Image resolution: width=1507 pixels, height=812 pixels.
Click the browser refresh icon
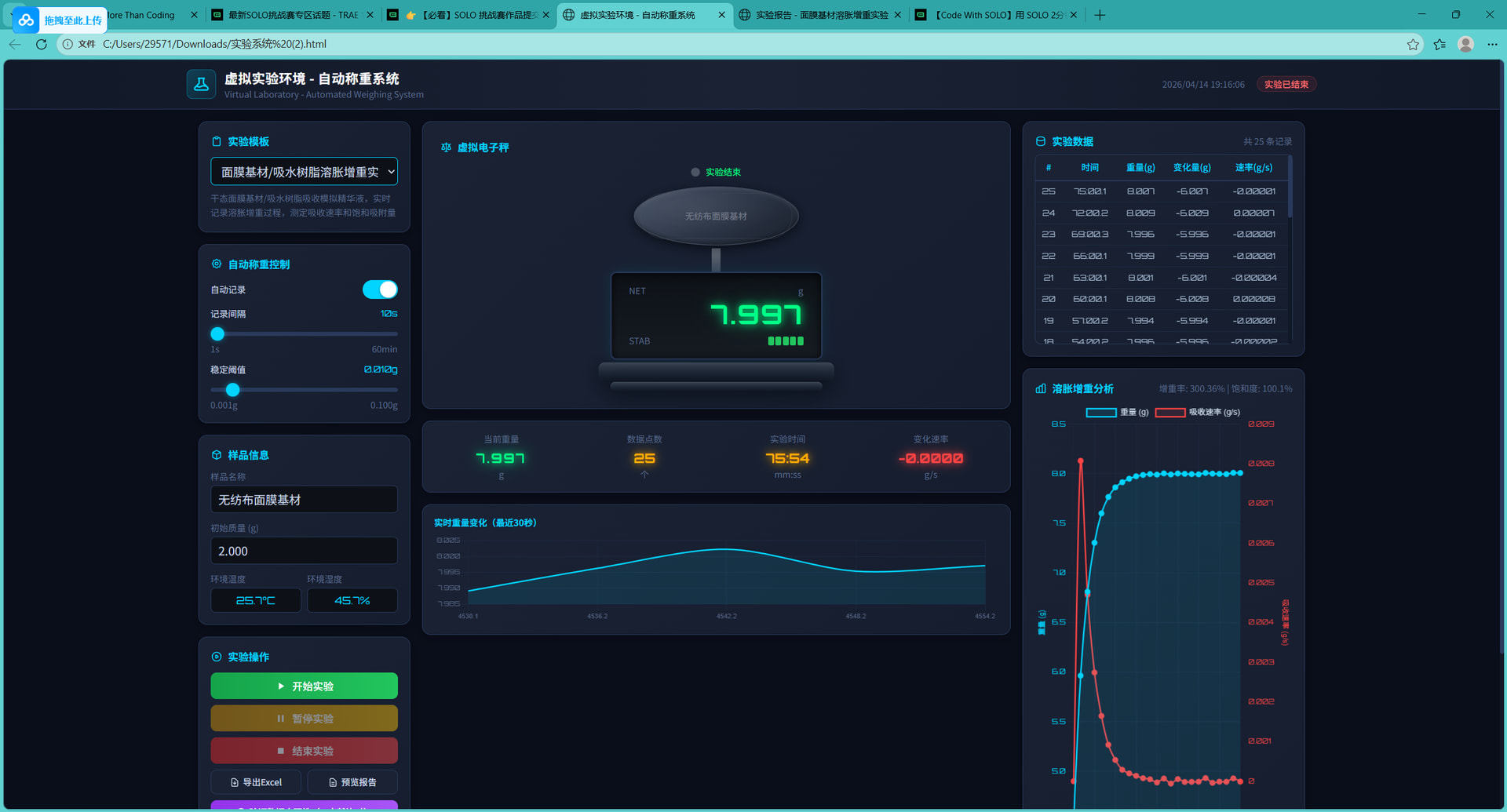[x=42, y=44]
